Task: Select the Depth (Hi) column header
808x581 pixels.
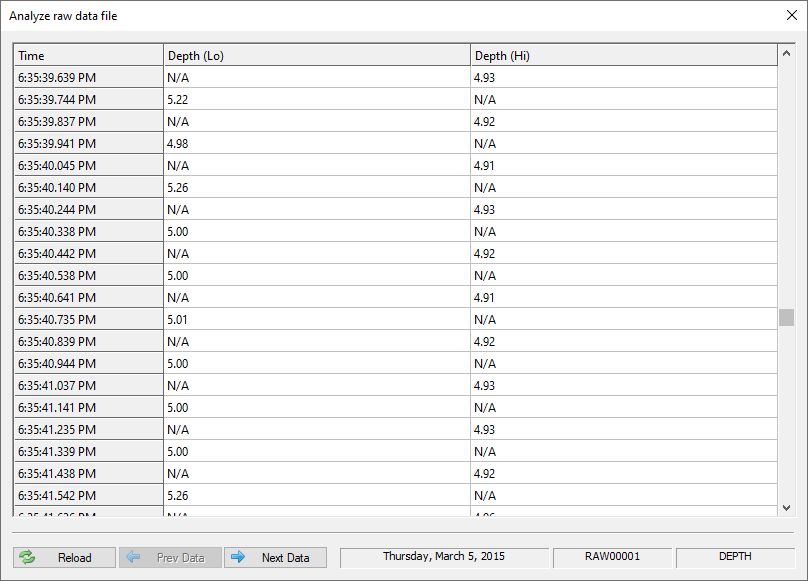Action: (x=624, y=55)
